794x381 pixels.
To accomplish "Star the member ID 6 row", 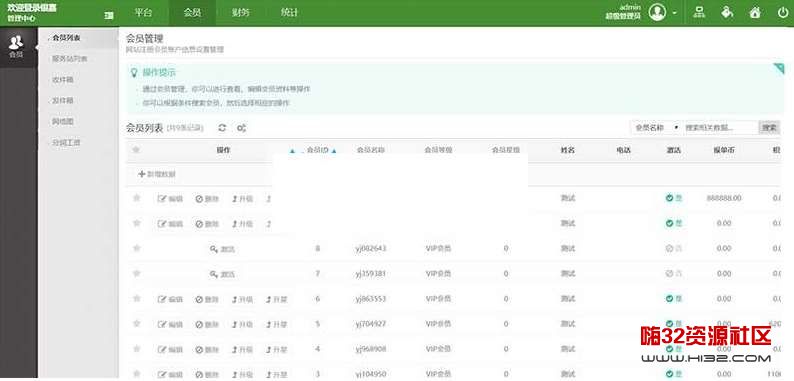I will coord(136,298).
